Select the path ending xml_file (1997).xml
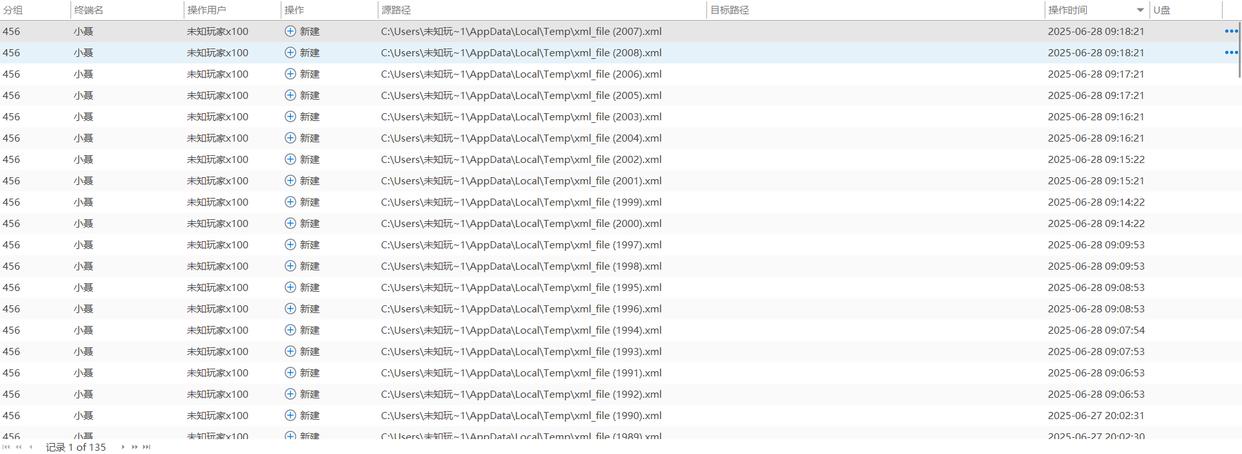1242x454 pixels. coord(521,244)
